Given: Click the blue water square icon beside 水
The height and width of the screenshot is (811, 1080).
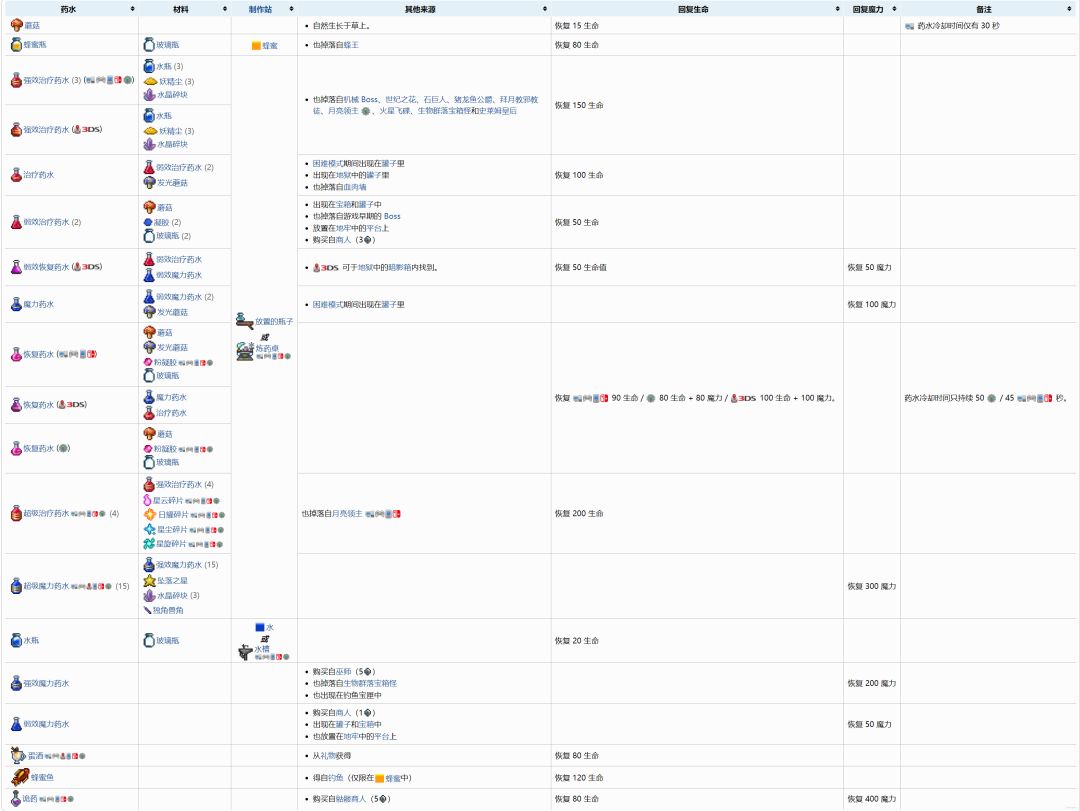Looking at the screenshot, I should click(260, 627).
